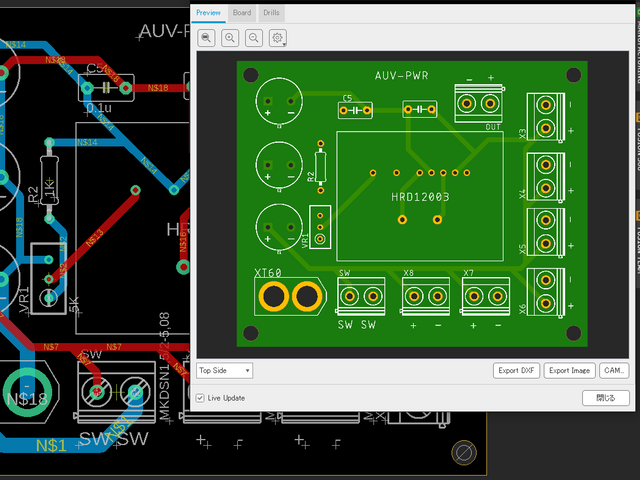The width and height of the screenshot is (640, 480).
Task: Click the C5 label in the preview
Action: 347,98
